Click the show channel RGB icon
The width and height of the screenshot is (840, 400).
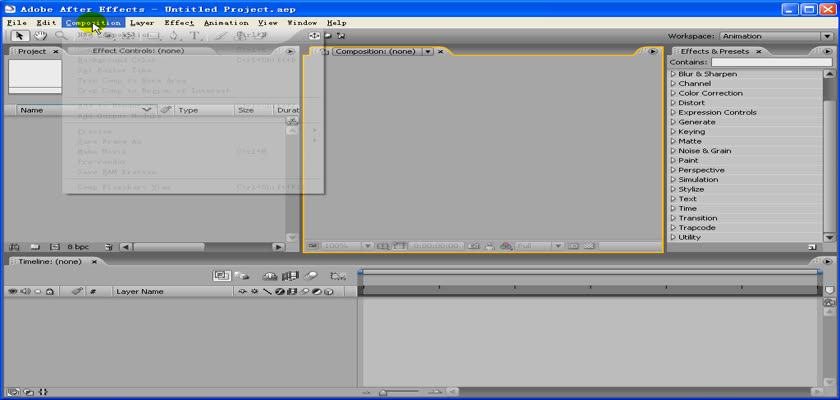tap(506, 246)
